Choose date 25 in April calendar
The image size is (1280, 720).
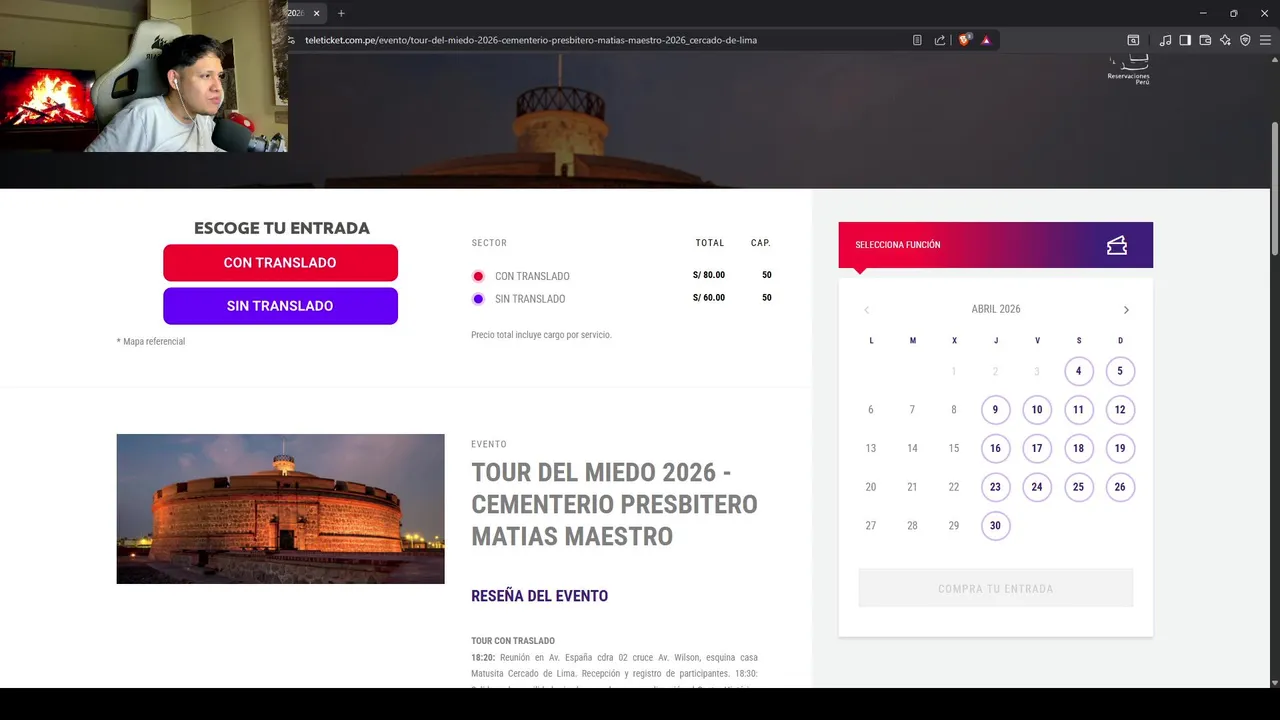tap(1078, 488)
